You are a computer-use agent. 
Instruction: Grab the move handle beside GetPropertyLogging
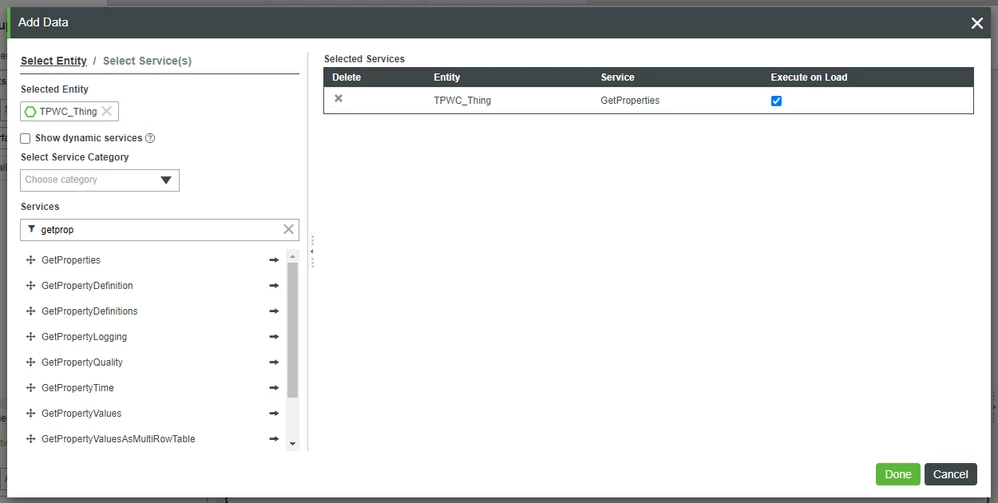point(30,336)
